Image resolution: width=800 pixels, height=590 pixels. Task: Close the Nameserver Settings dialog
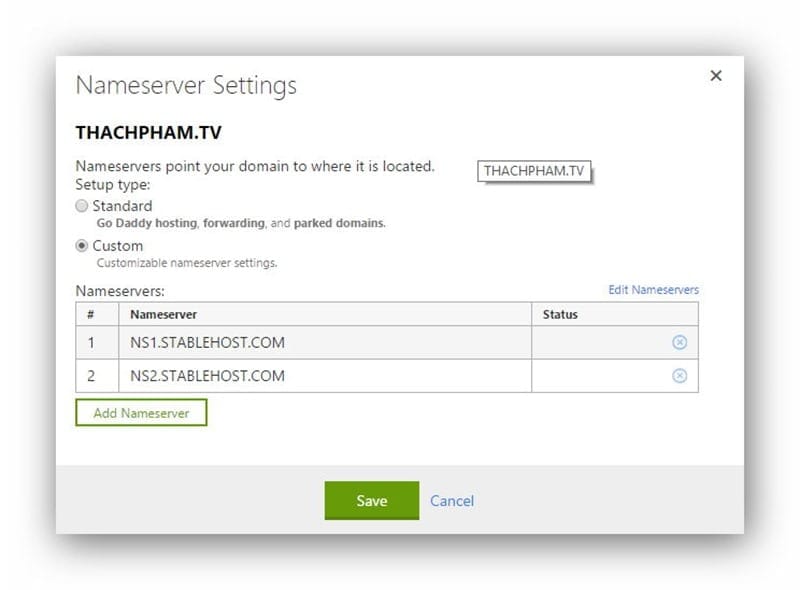click(716, 76)
